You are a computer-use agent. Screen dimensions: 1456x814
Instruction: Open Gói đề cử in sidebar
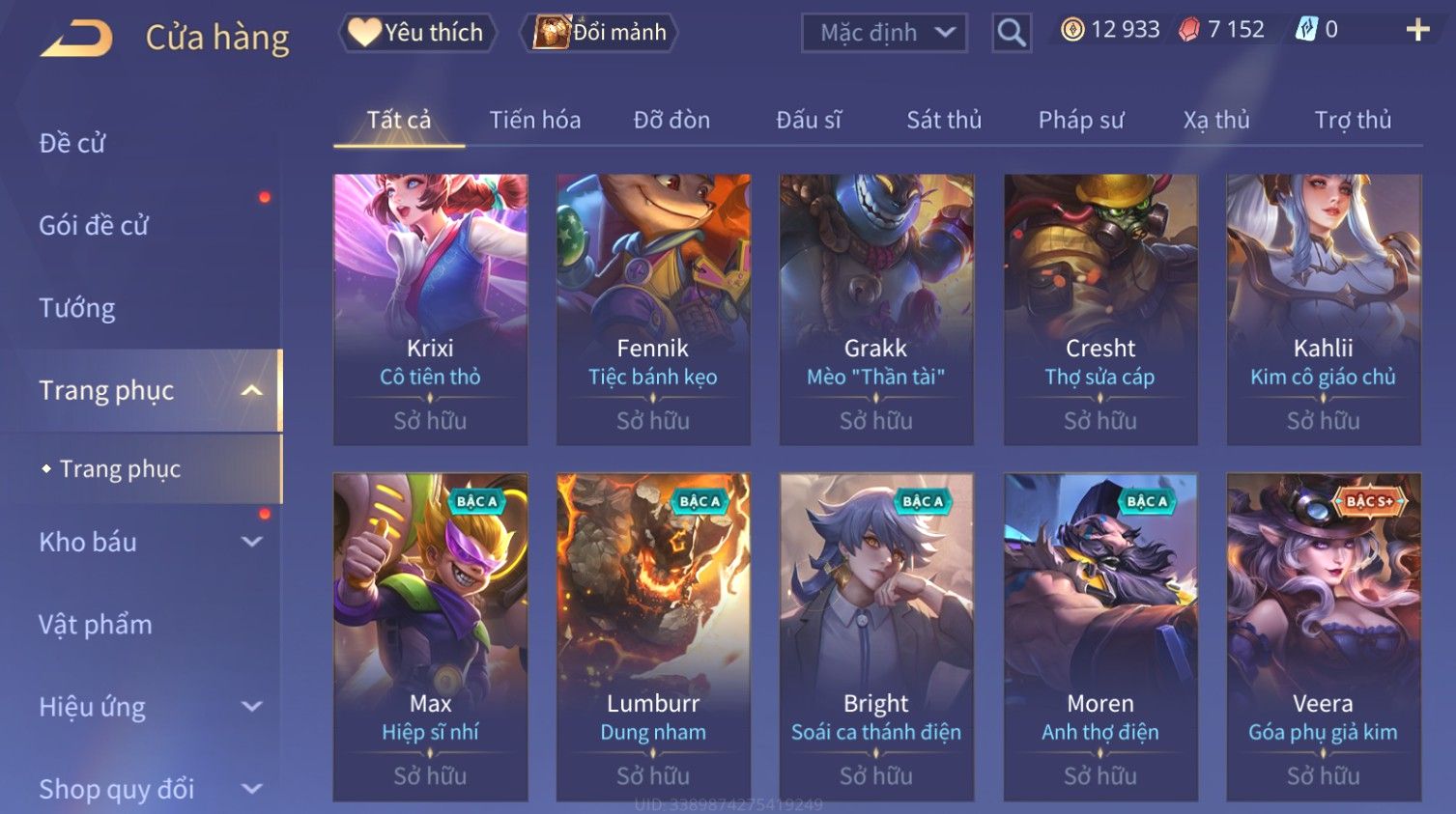tap(94, 225)
